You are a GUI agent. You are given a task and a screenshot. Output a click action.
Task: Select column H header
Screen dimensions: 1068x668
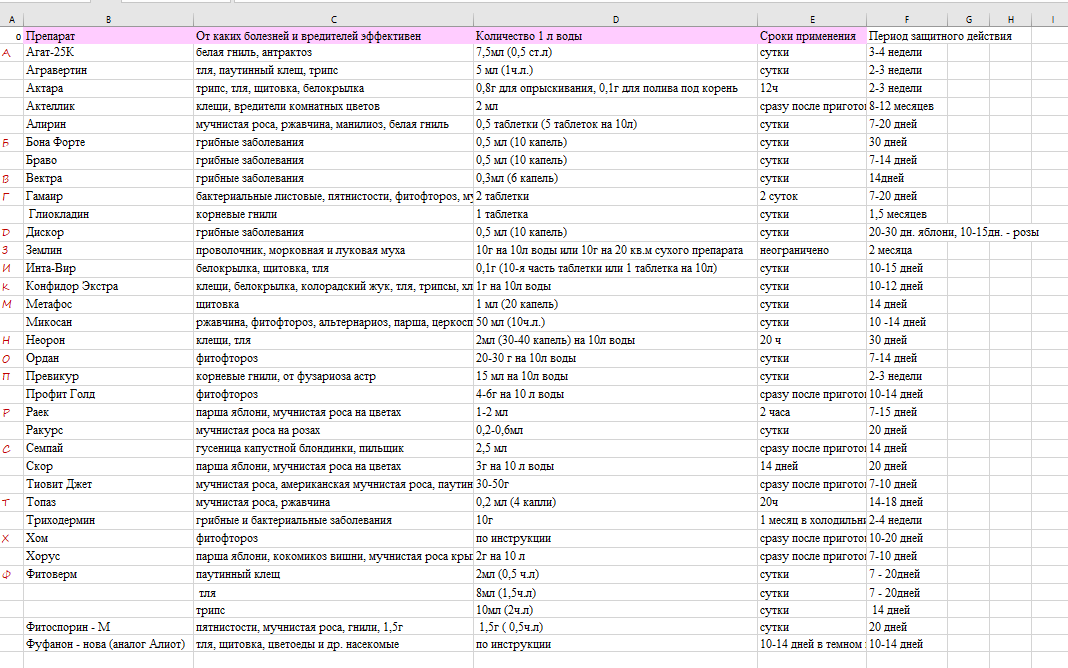tap(1011, 20)
